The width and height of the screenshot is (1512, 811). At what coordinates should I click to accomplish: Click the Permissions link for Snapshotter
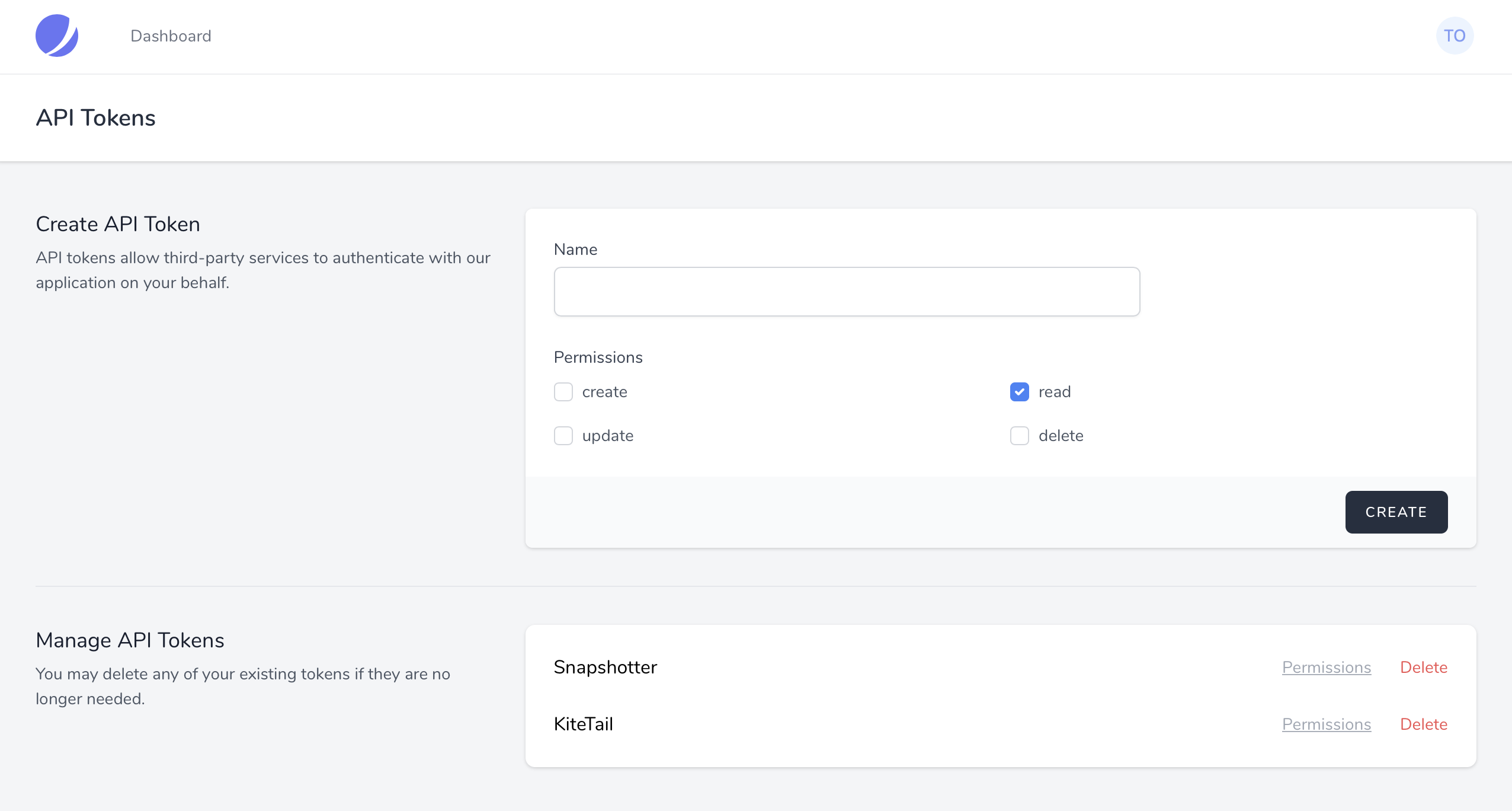point(1326,667)
